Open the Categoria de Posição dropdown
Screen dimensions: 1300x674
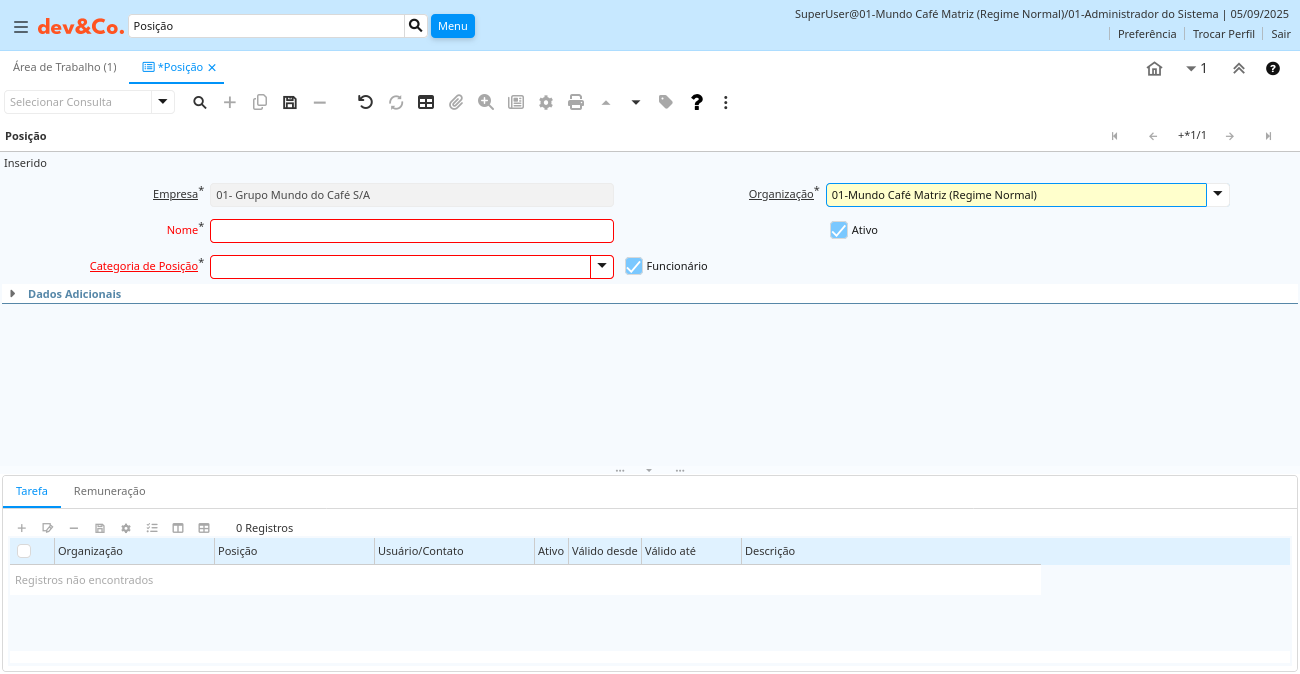click(x=602, y=266)
